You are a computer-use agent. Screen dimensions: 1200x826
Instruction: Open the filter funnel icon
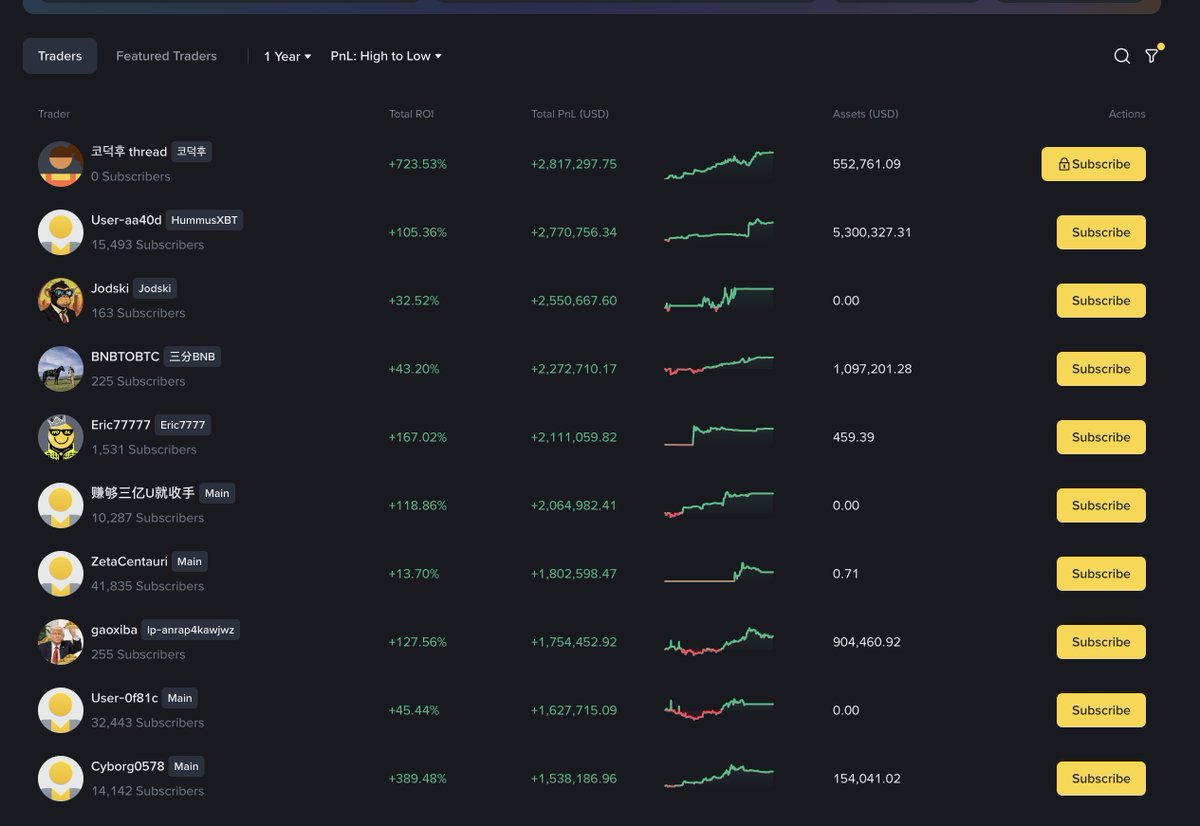1151,57
